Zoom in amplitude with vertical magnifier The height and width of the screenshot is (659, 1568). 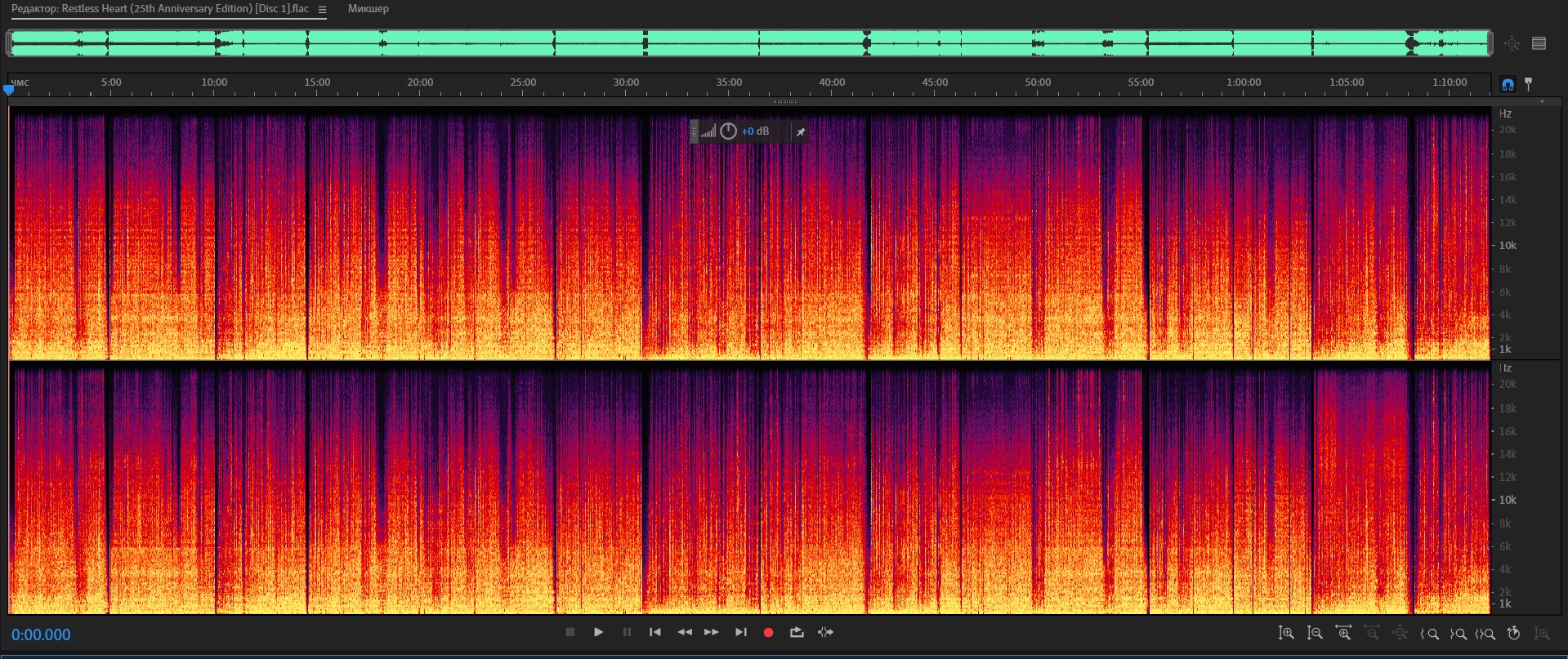(x=1286, y=633)
